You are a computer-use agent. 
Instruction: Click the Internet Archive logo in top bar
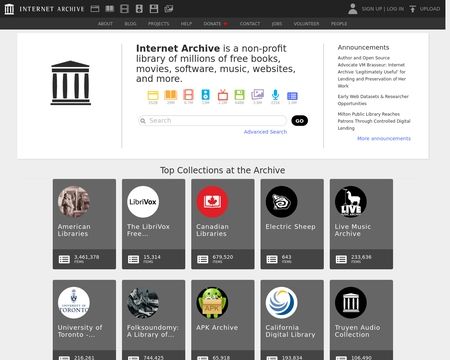[9, 9]
